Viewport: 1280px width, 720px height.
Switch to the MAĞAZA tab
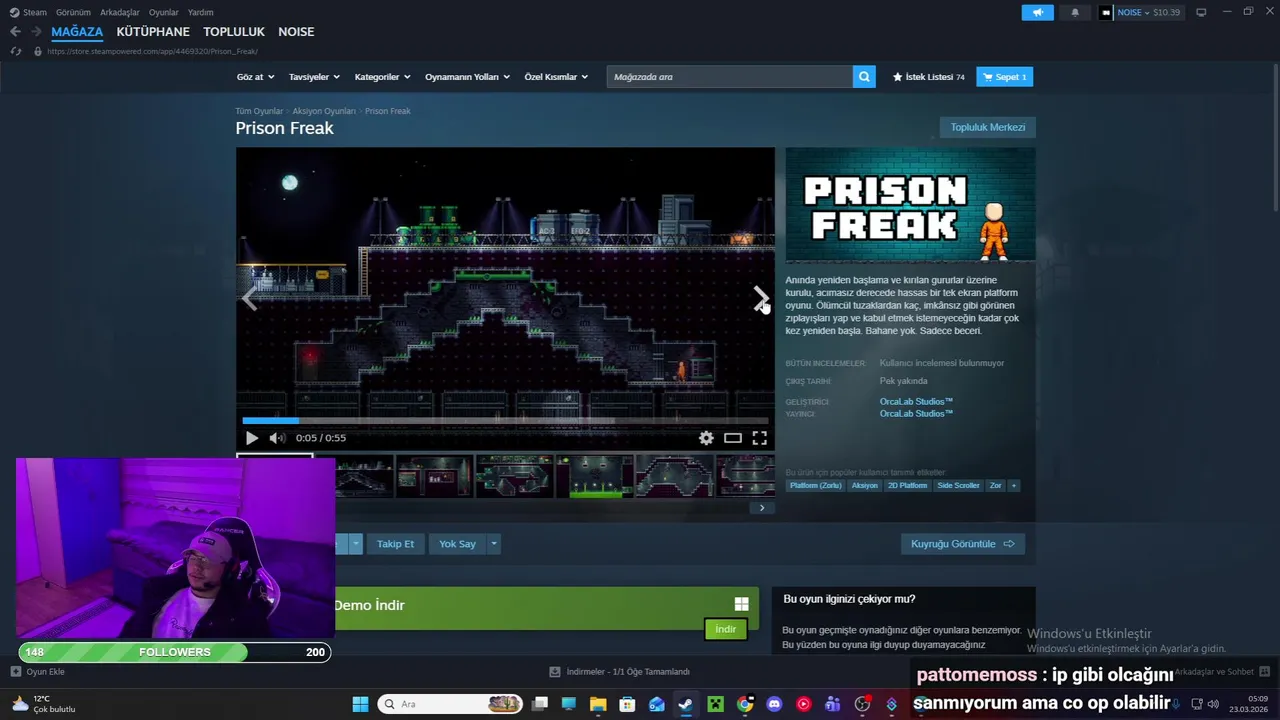77,32
